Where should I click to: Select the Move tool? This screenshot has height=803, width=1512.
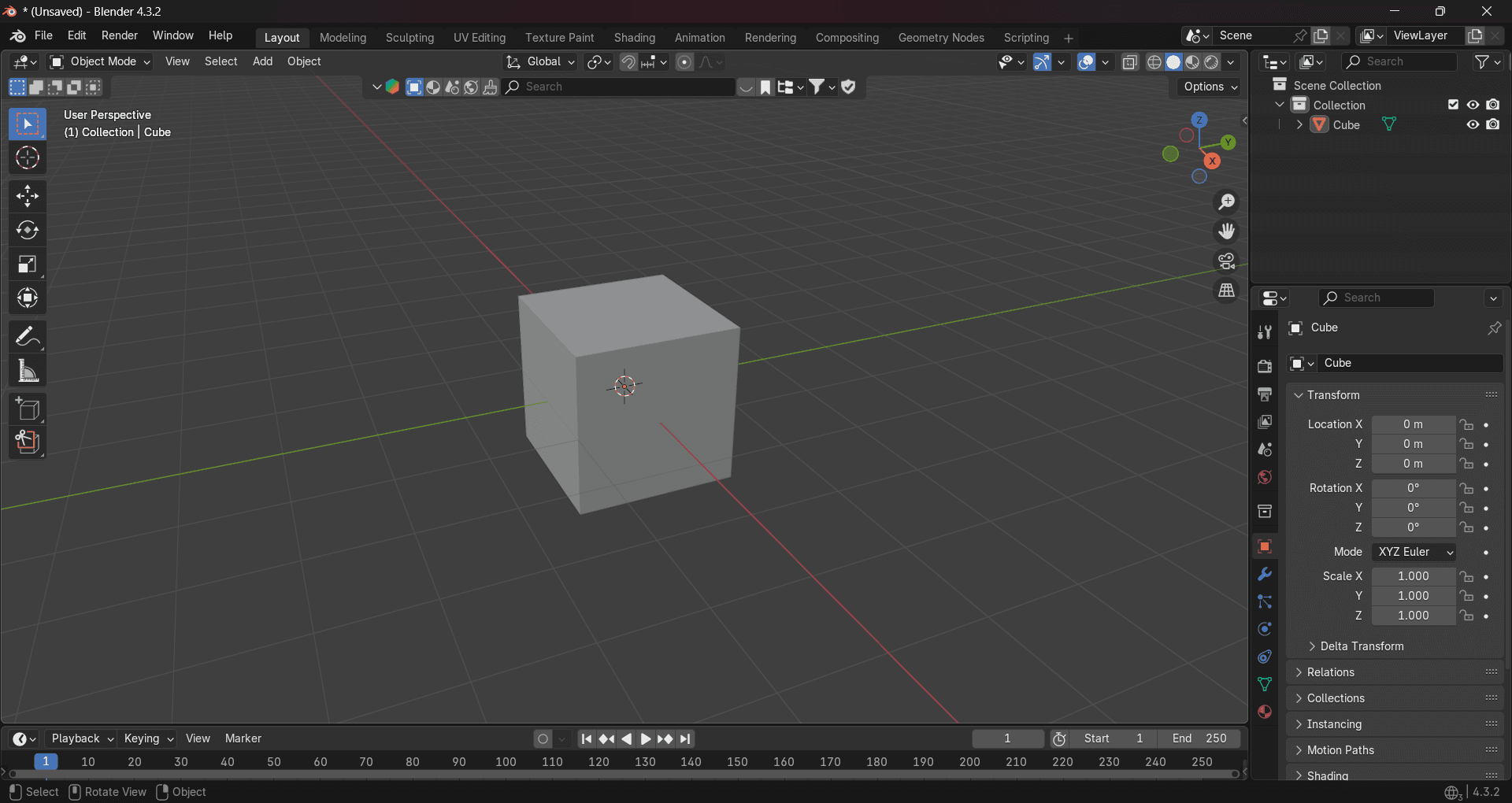[x=27, y=196]
